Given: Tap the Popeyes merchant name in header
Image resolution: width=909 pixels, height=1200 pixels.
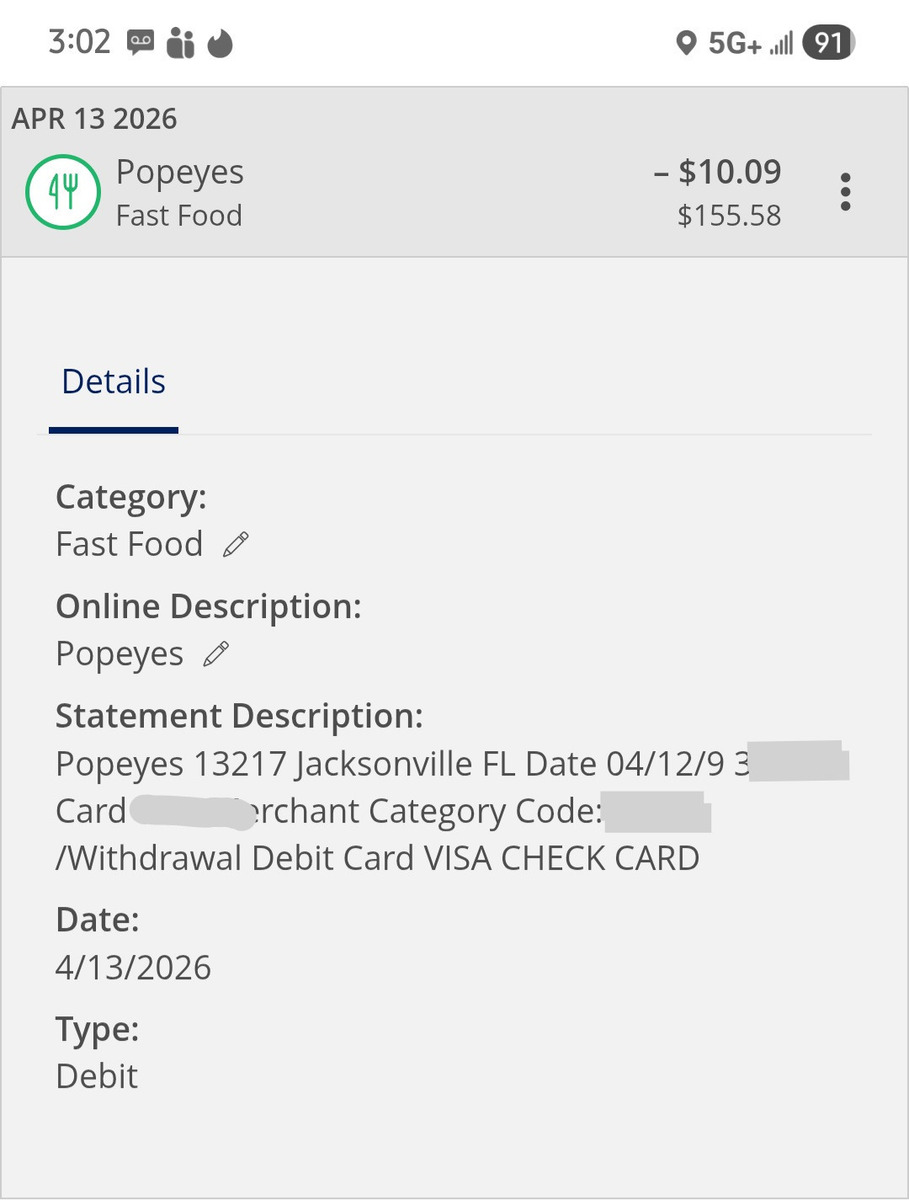Looking at the screenshot, I should pos(180,172).
